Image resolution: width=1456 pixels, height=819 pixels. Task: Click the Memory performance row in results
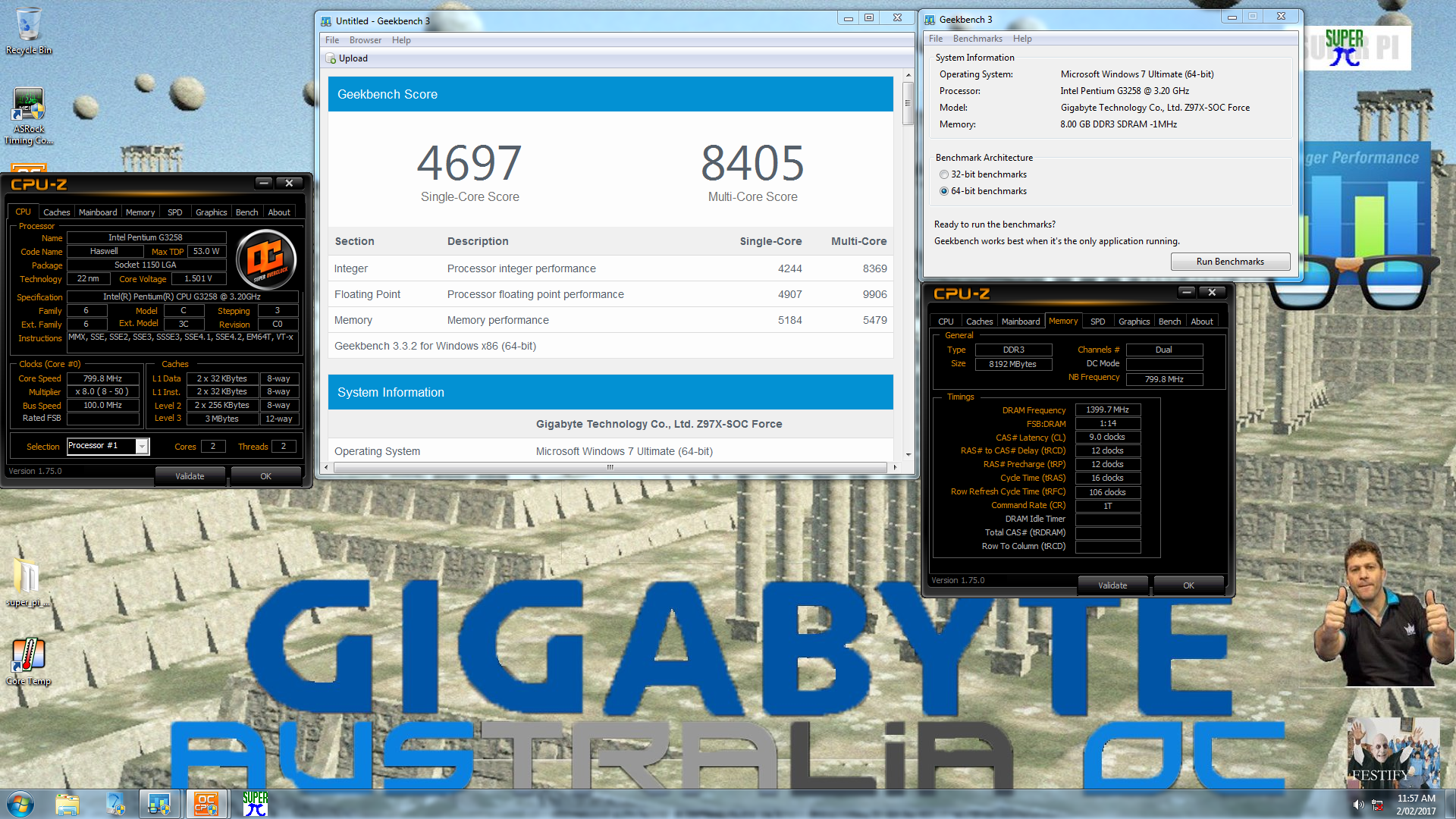tap(610, 320)
